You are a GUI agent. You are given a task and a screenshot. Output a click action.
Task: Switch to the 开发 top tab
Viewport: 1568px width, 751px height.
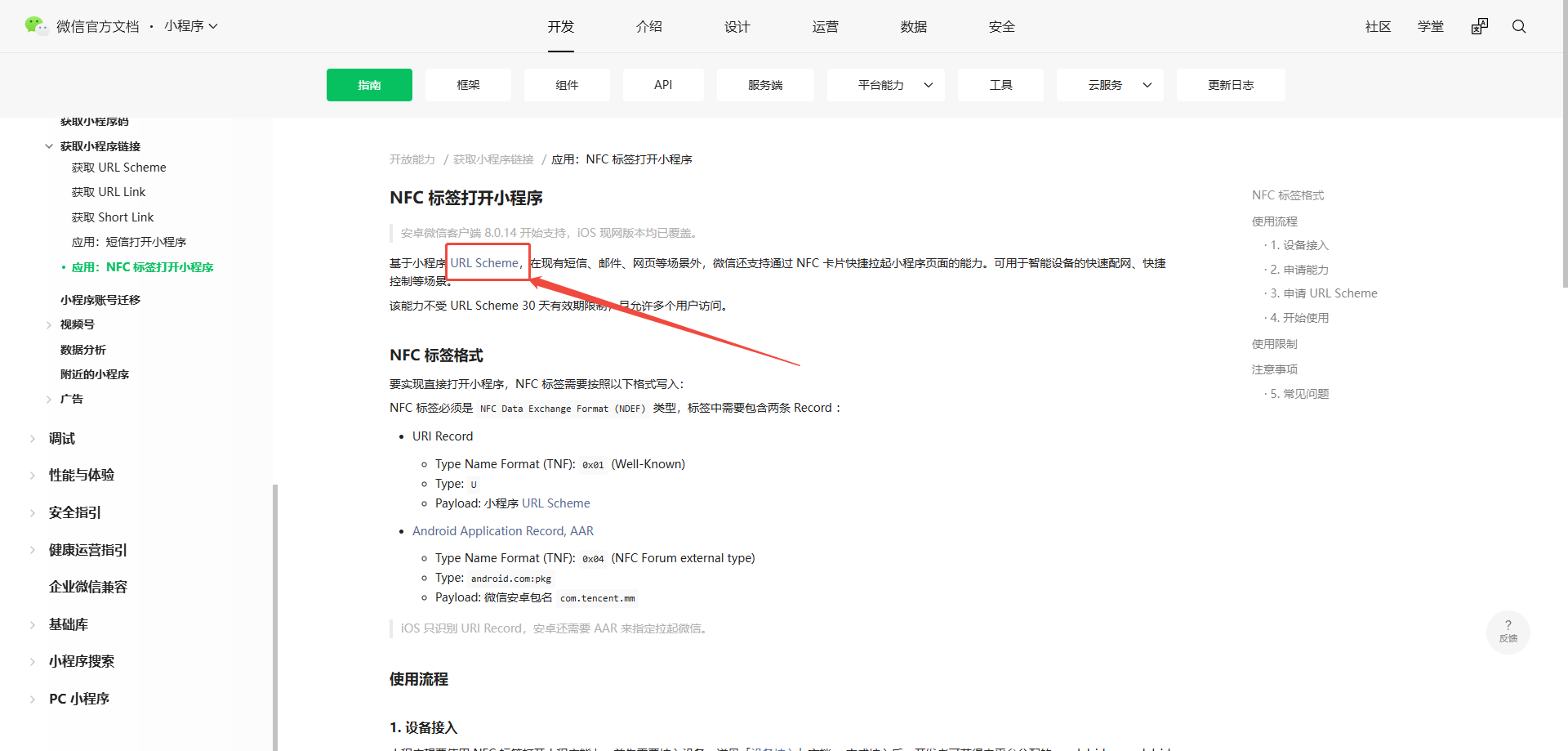click(561, 26)
